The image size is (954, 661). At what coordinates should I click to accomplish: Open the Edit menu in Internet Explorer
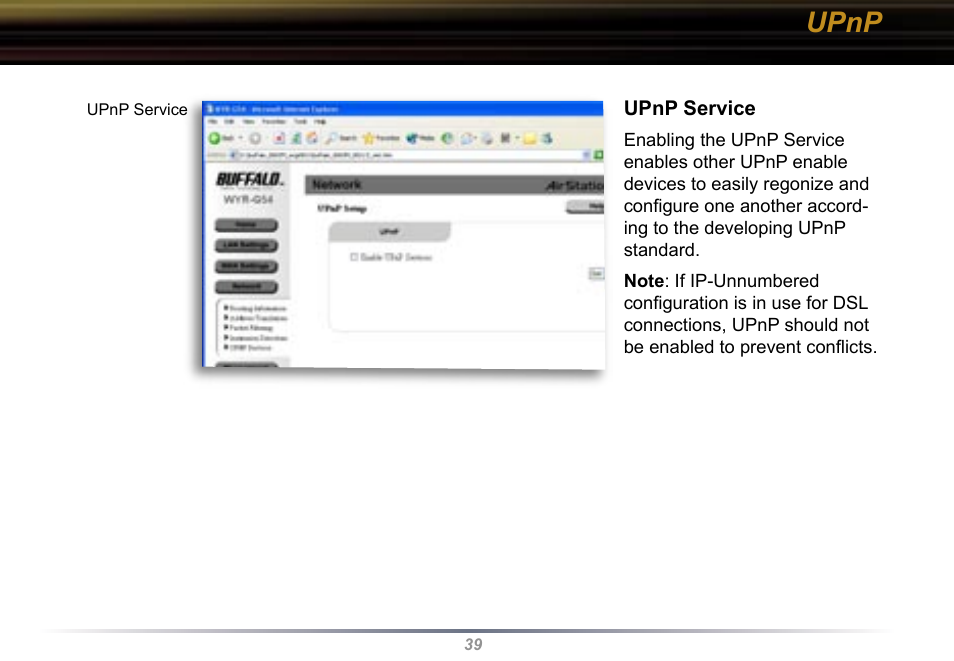tap(229, 122)
